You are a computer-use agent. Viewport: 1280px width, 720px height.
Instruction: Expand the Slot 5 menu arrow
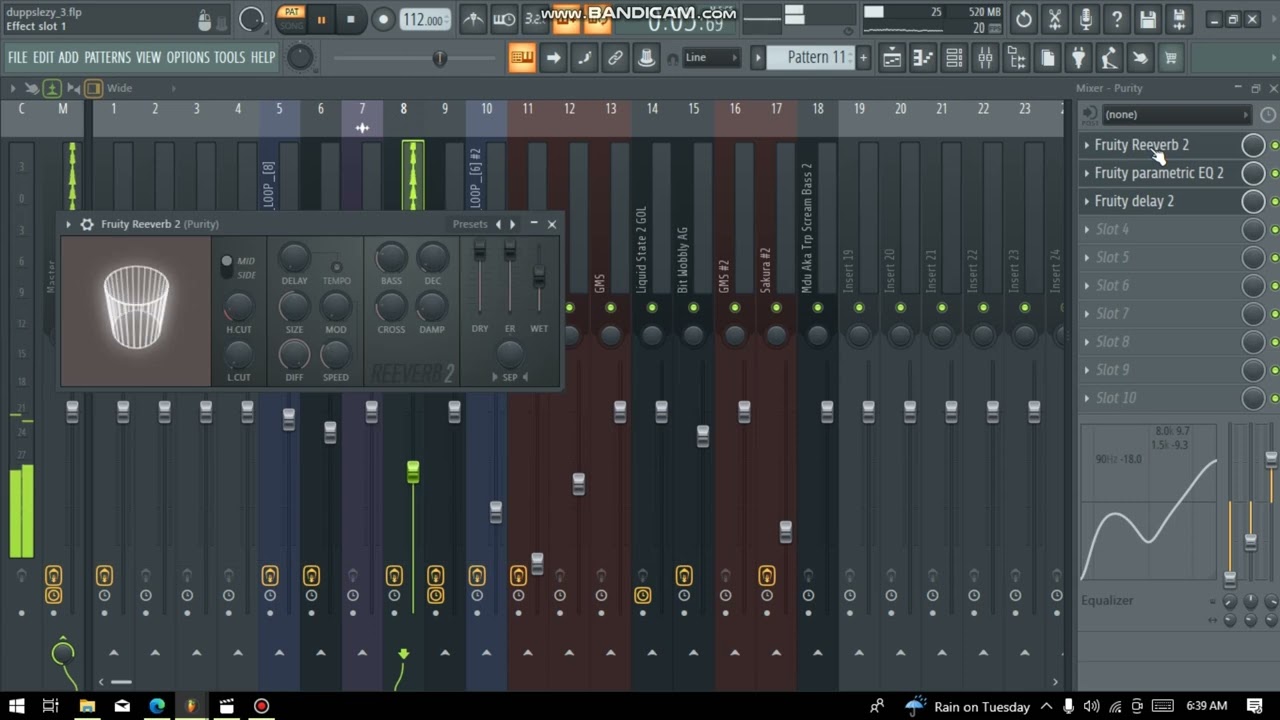point(1087,257)
